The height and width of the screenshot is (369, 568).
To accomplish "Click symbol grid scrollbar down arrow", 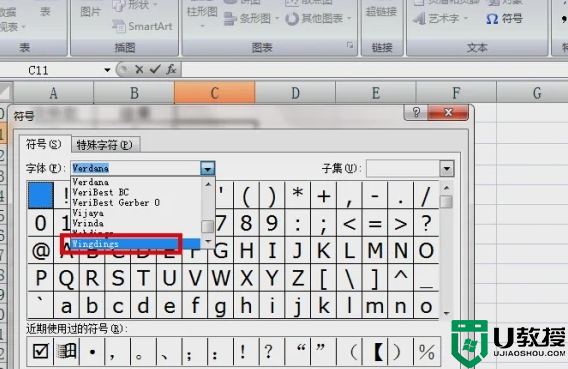I will coord(446,313).
